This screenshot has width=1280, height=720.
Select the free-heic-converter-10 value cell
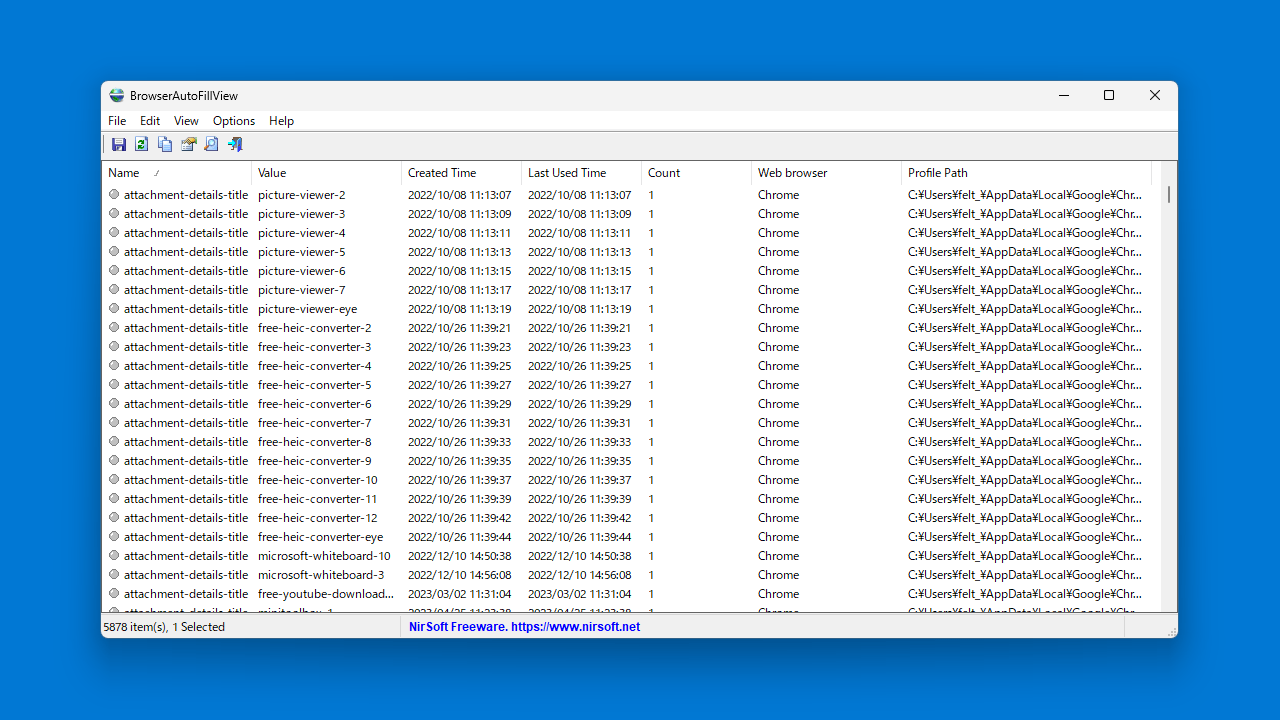[x=318, y=480]
